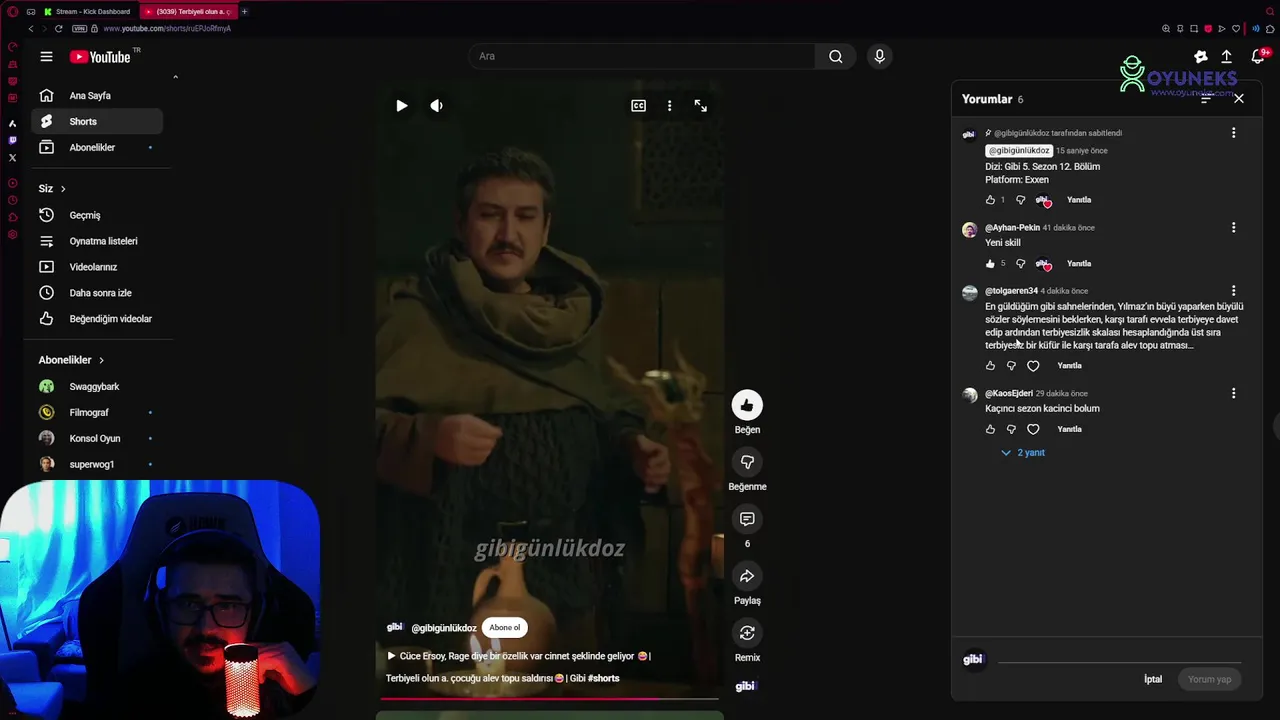The image size is (1280, 720).
Task: Mute the Shorts video volume
Action: click(437, 105)
